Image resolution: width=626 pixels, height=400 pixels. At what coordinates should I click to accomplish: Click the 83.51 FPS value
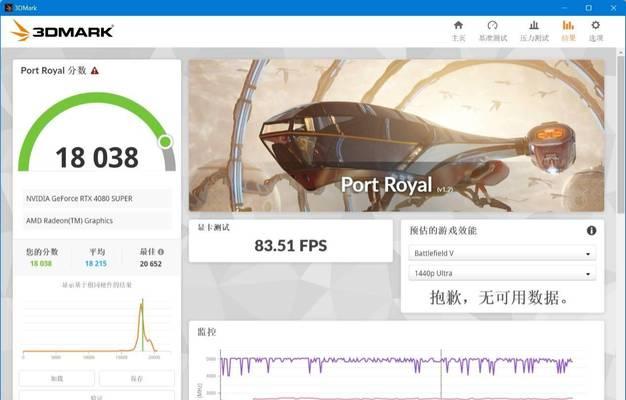pos(291,246)
